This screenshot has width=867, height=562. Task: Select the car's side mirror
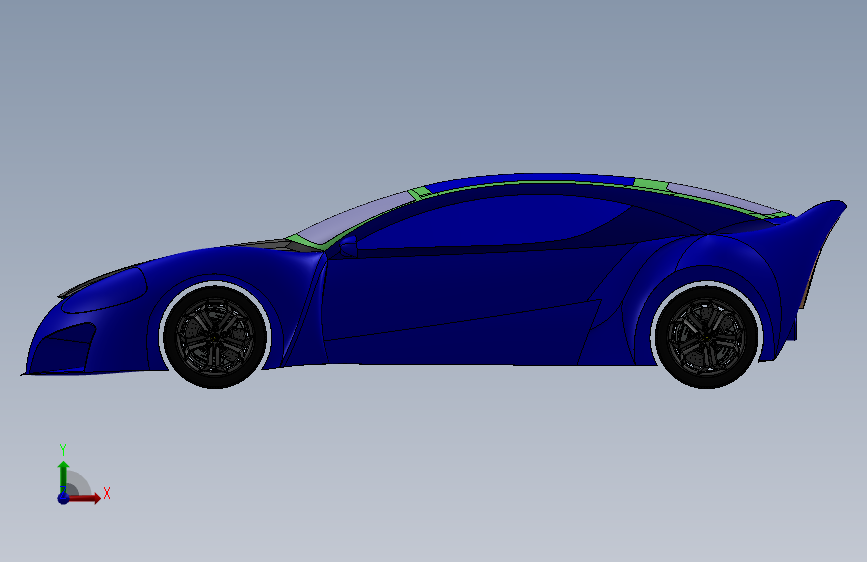[348, 246]
